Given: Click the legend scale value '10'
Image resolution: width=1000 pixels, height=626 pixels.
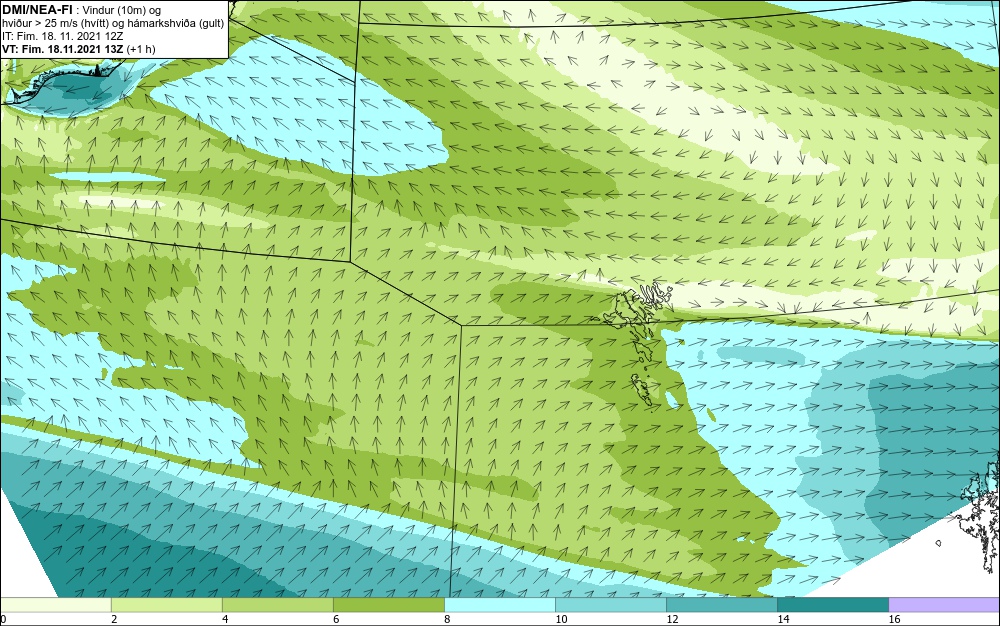Looking at the screenshot, I should (x=561, y=619).
